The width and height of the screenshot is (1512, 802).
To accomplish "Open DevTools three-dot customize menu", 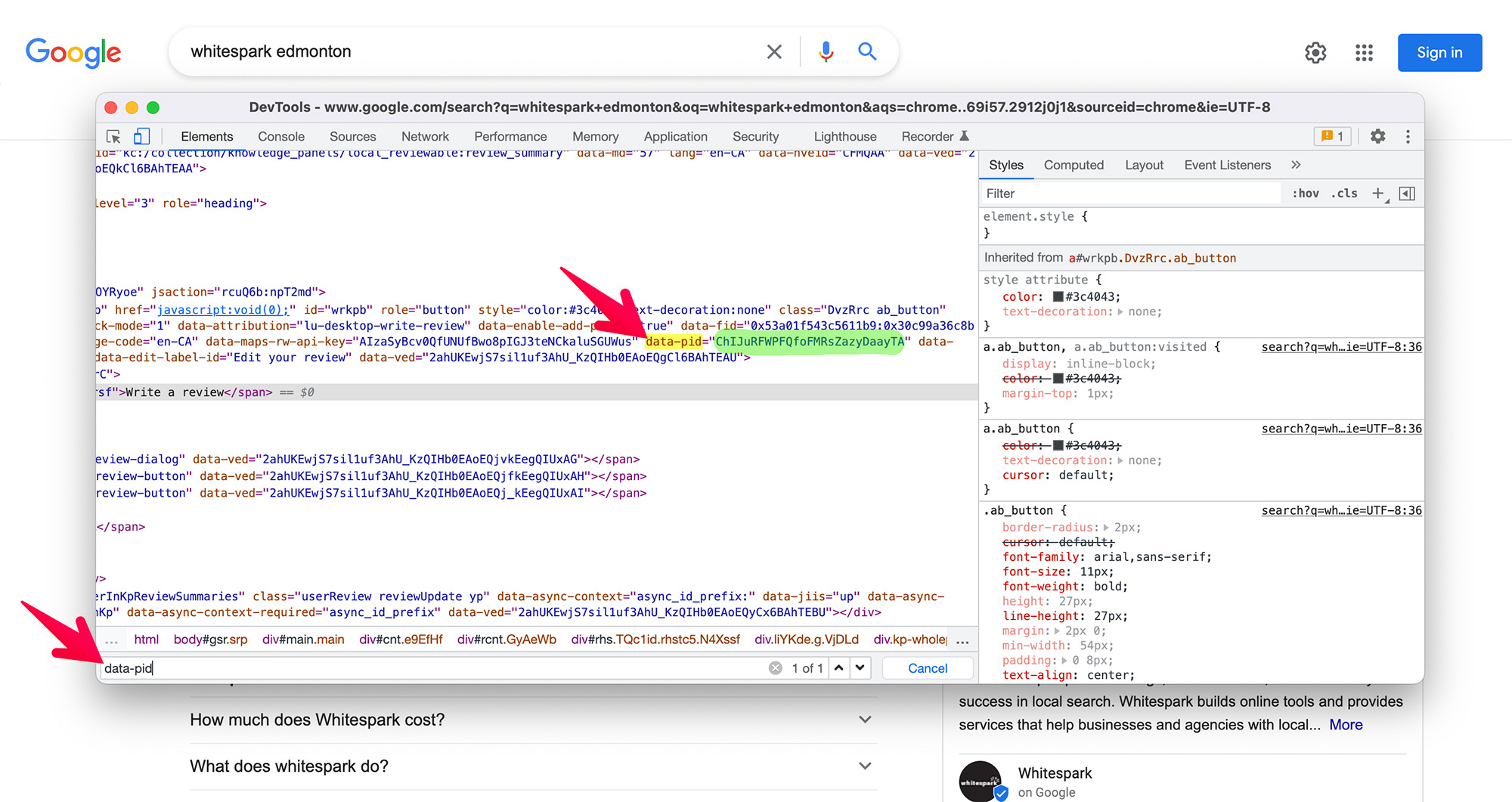I will [x=1407, y=137].
